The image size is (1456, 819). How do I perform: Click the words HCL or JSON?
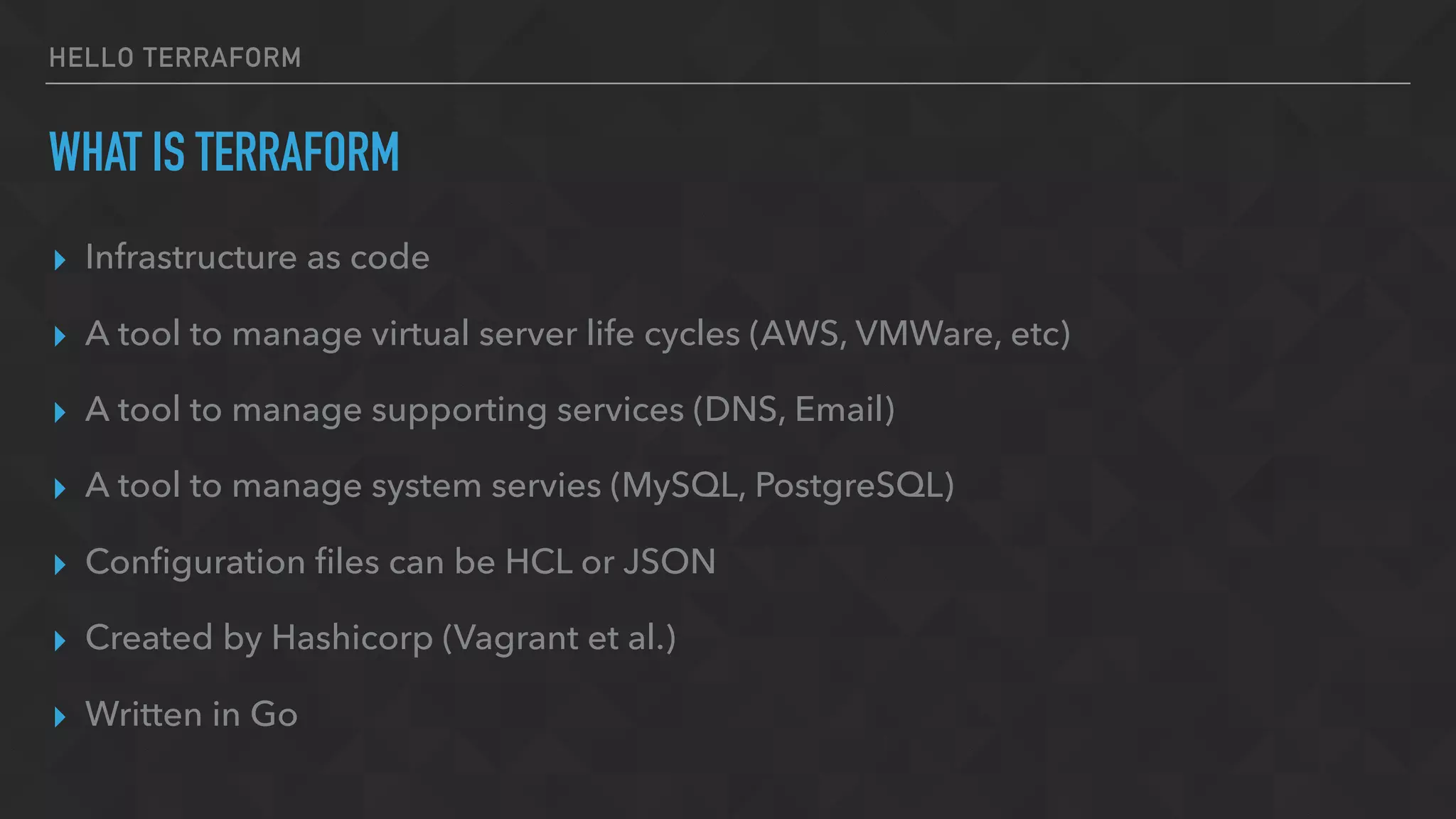pyautogui.click(x=611, y=562)
